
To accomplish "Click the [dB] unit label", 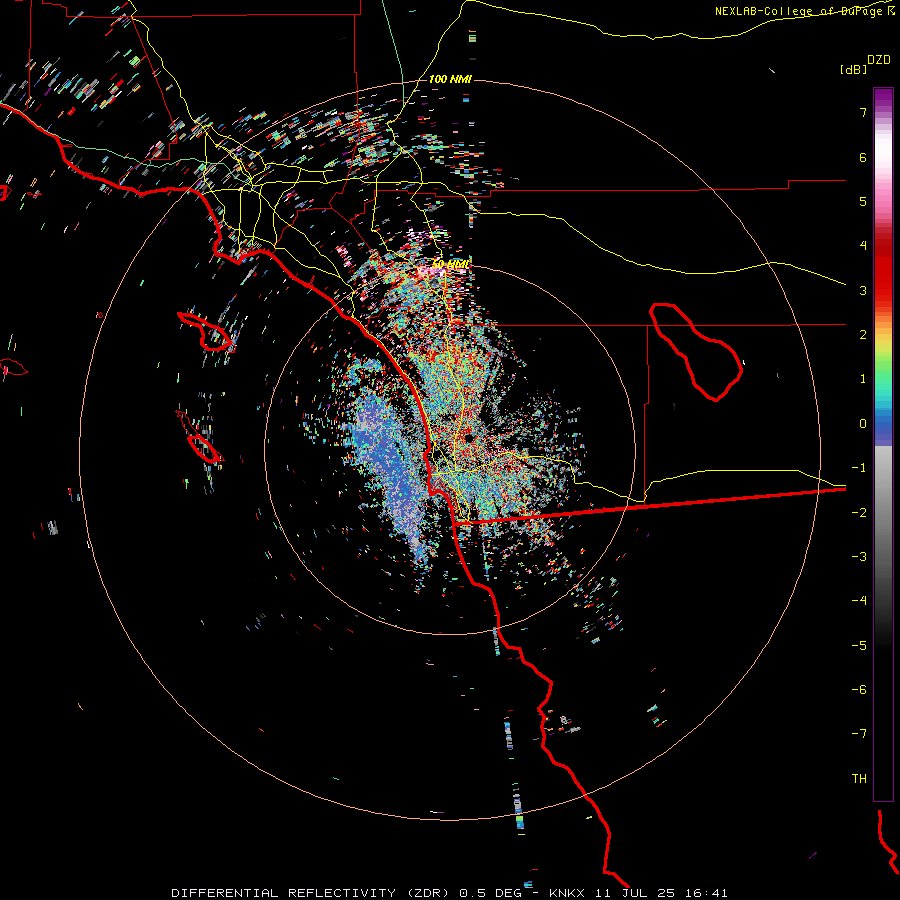I will 854,69.
